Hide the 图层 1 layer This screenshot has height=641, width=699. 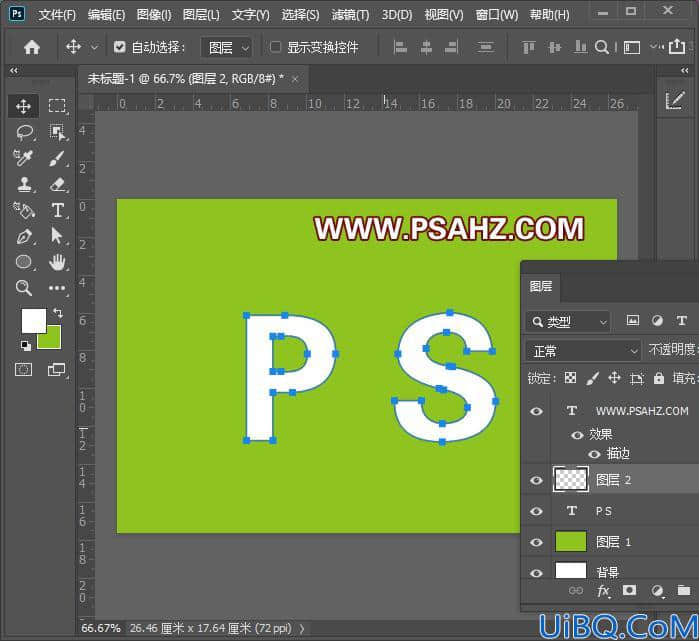click(x=537, y=542)
